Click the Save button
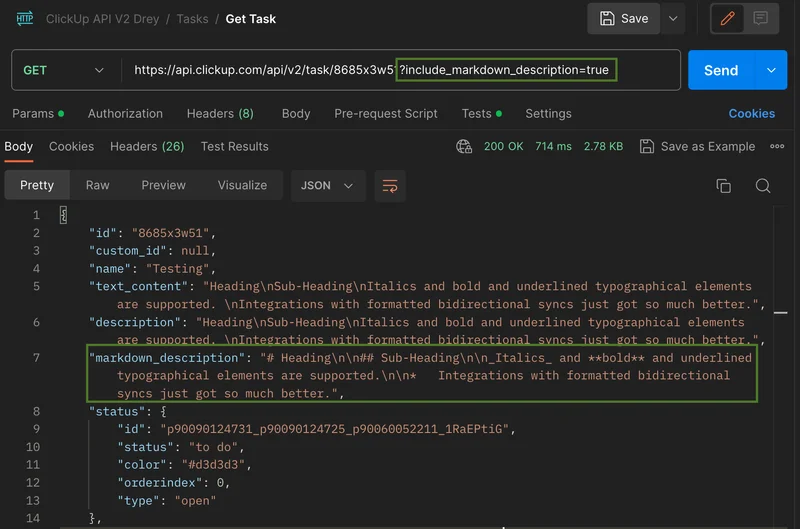This screenshot has height=529, width=800. (x=623, y=19)
